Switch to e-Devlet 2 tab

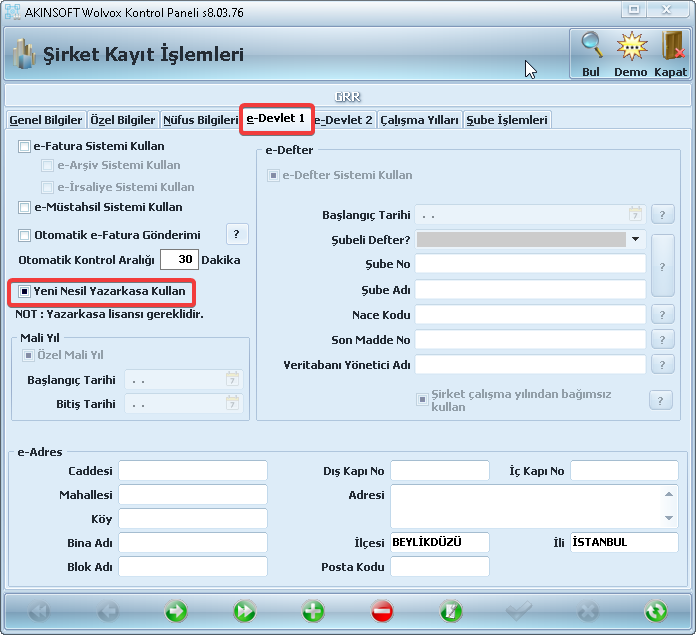click(343, 120)
